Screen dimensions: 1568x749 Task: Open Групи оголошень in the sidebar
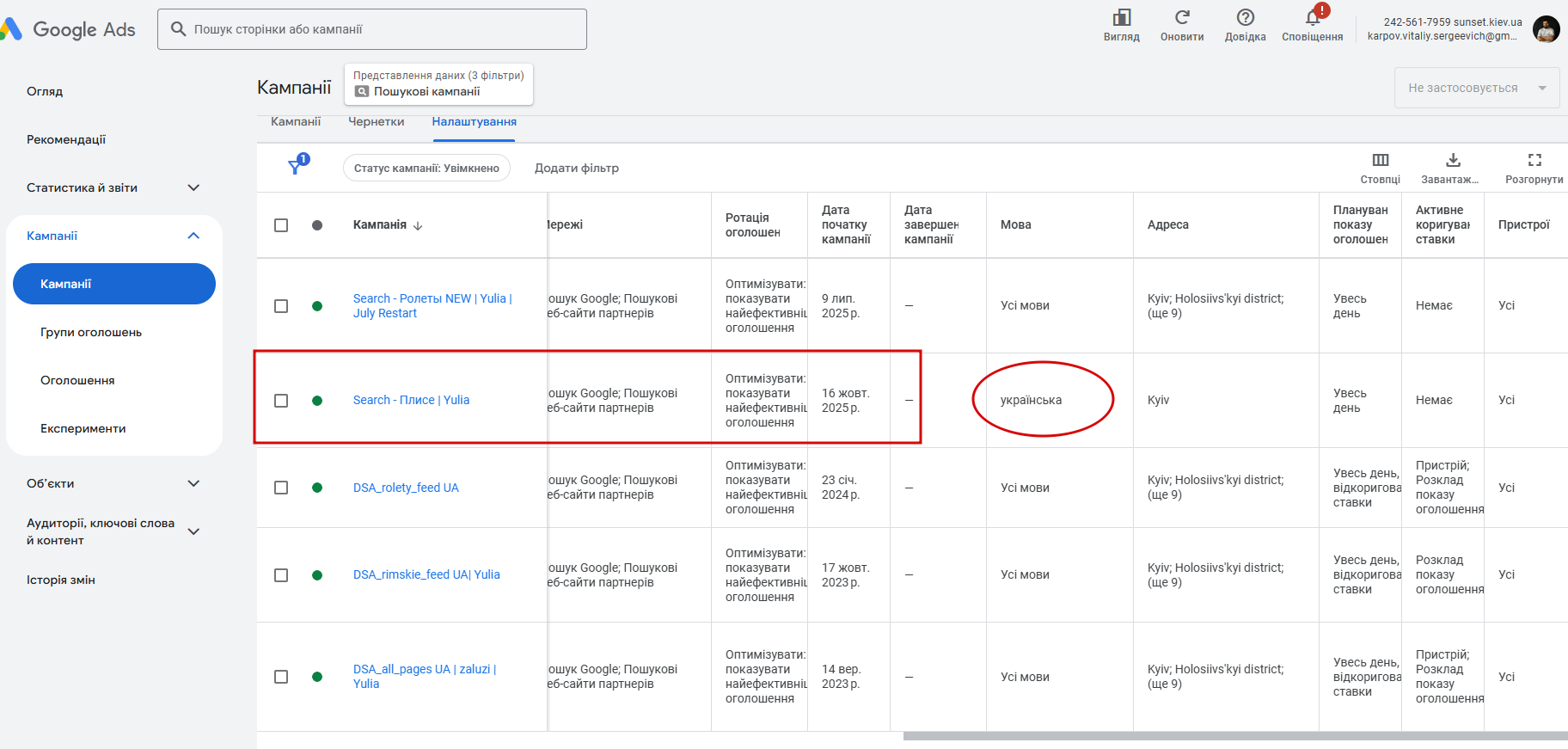91,332
